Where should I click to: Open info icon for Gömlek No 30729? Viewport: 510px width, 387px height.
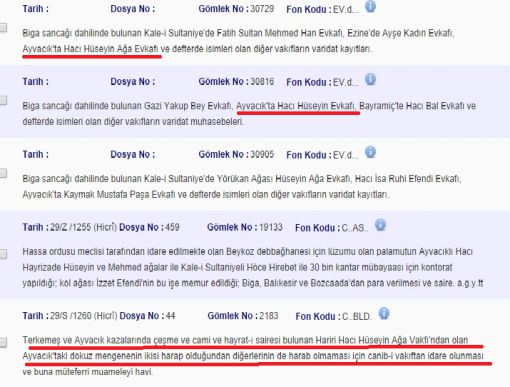(370, 7)
